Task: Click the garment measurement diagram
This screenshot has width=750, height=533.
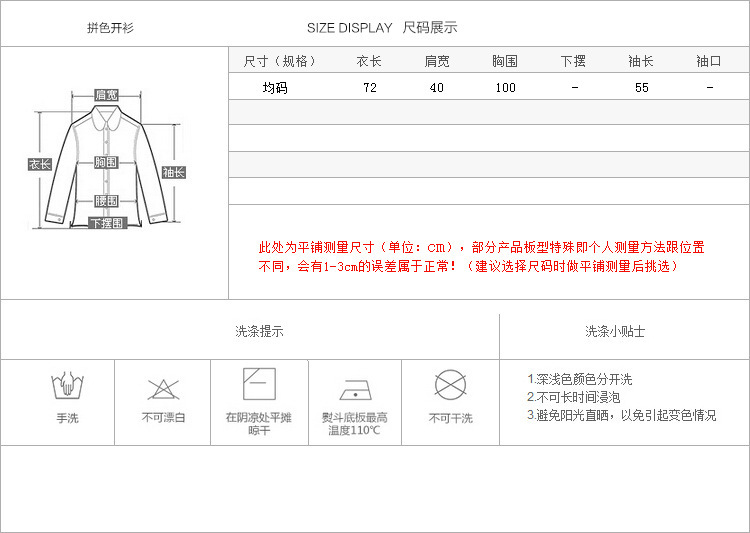Action: [106, 159]
